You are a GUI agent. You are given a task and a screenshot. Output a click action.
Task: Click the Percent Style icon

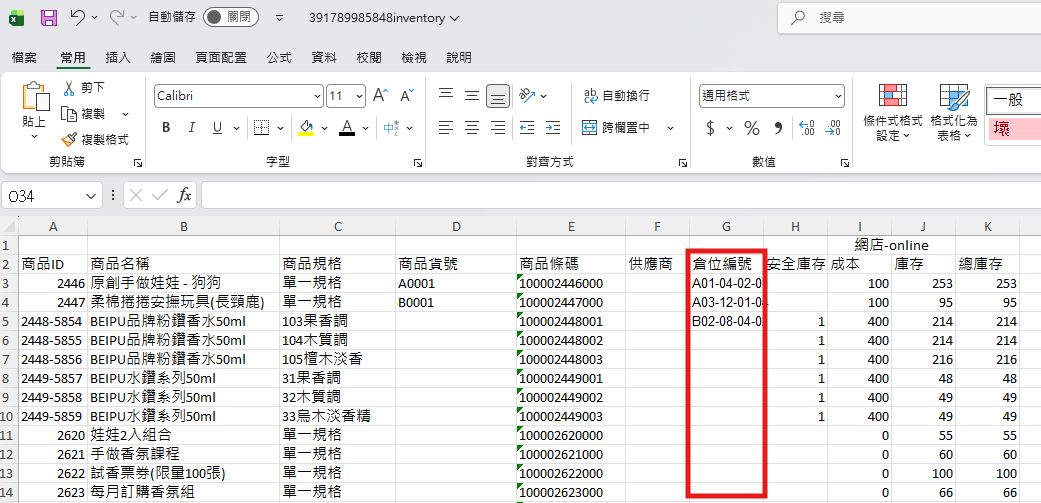[x=752, y=128]
